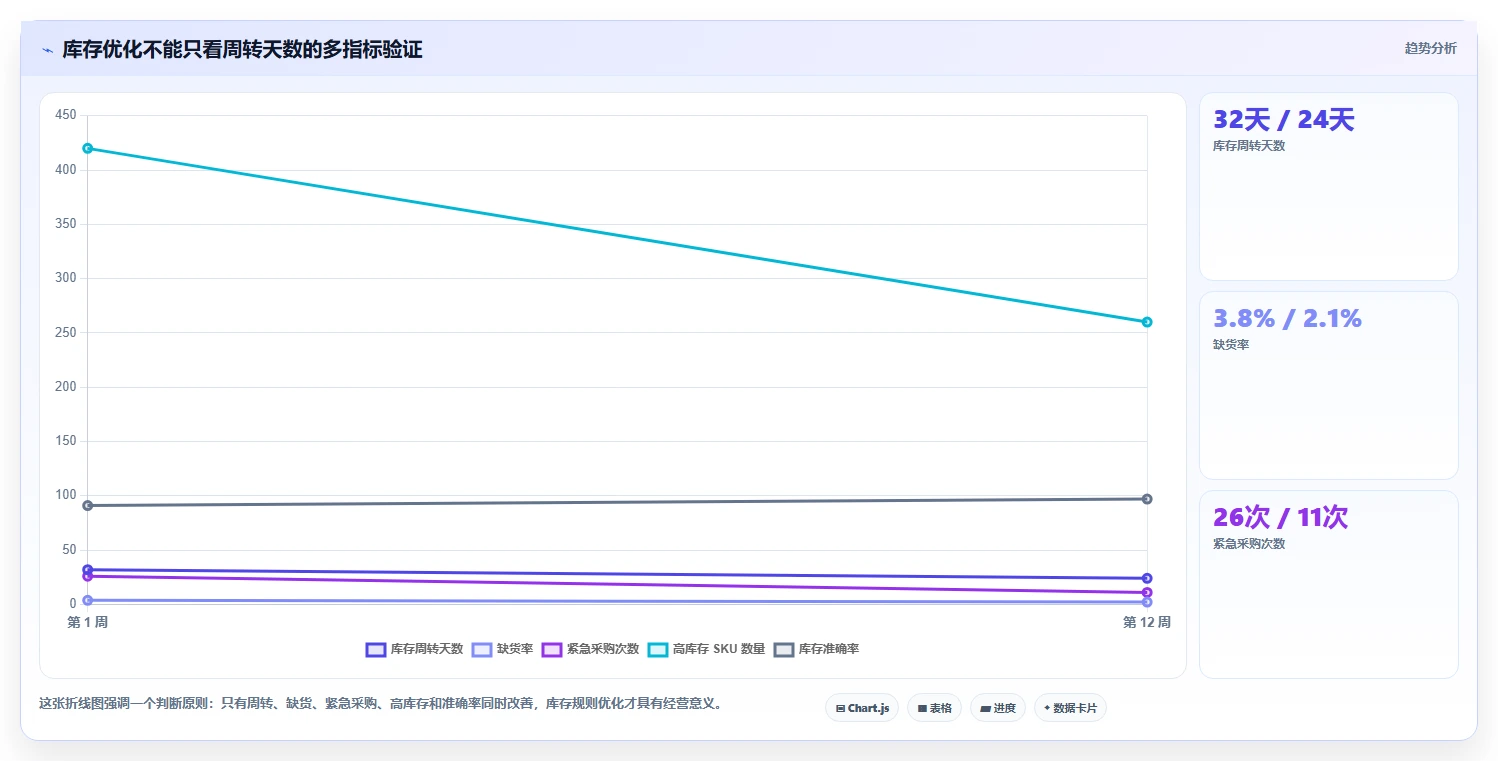This screenshot has width=1498, height=761.
Task: Click 缺货率 data point at 第 1 周
Action: point(88,600)
